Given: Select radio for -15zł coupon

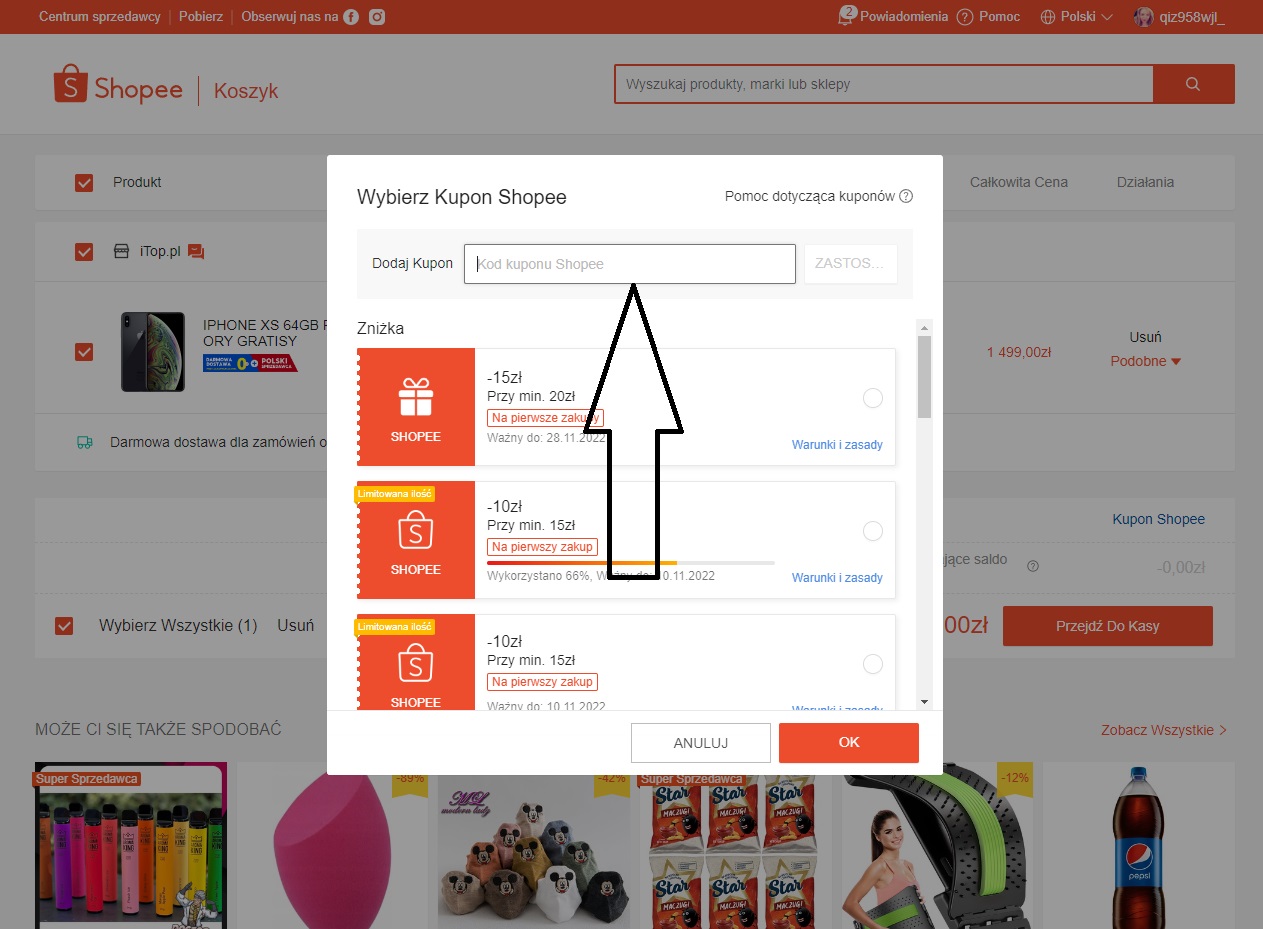Looking at the screenshot, I should click(x=873, y=398).
